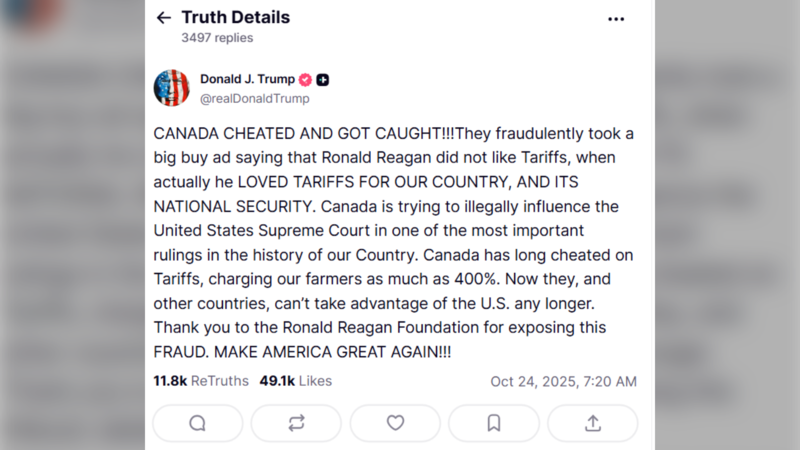Click the black plus badge beside the name
This screenshot has height=450, width=800.
pos(323,79)
